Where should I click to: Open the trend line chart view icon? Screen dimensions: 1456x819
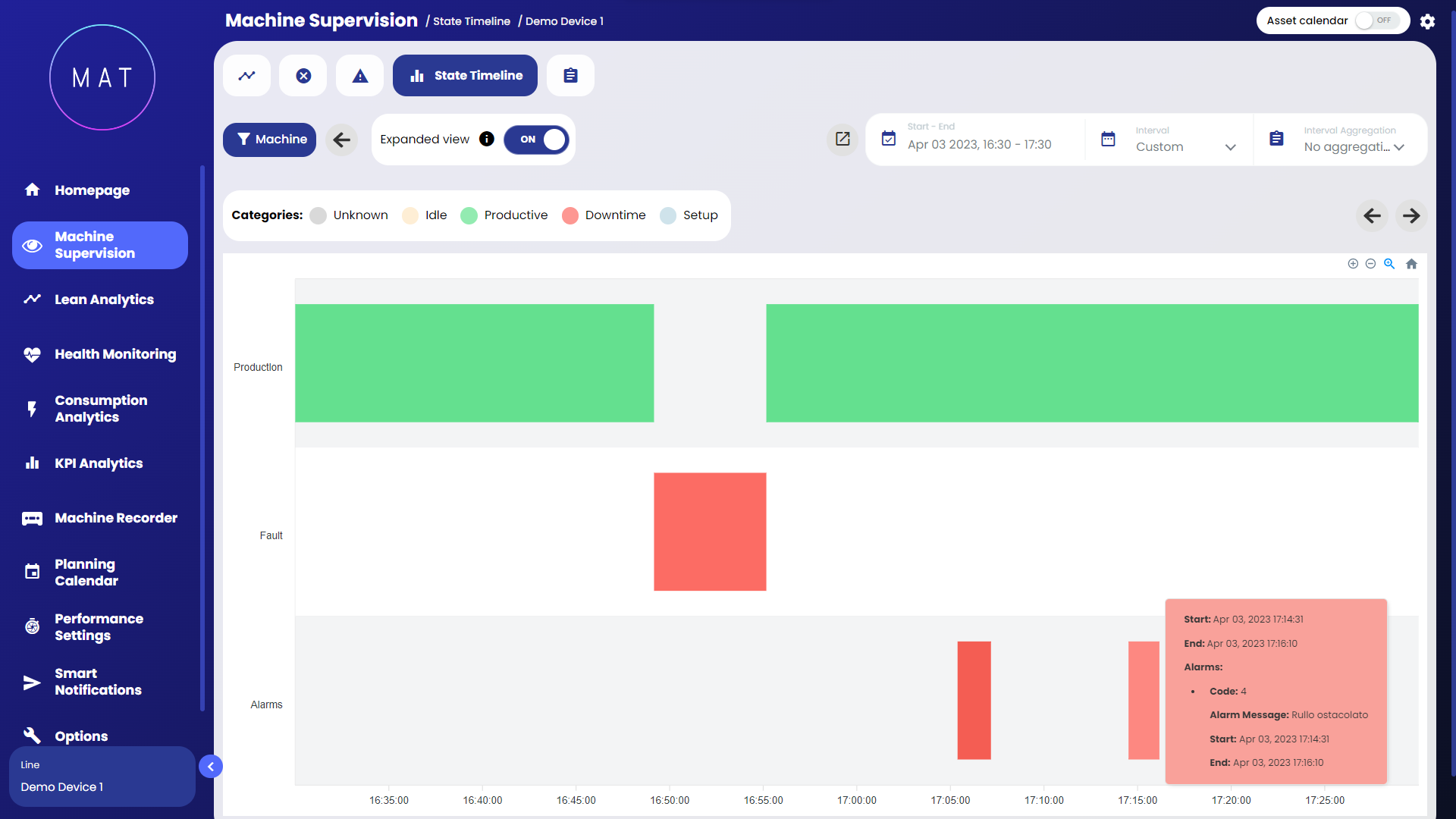246,76
